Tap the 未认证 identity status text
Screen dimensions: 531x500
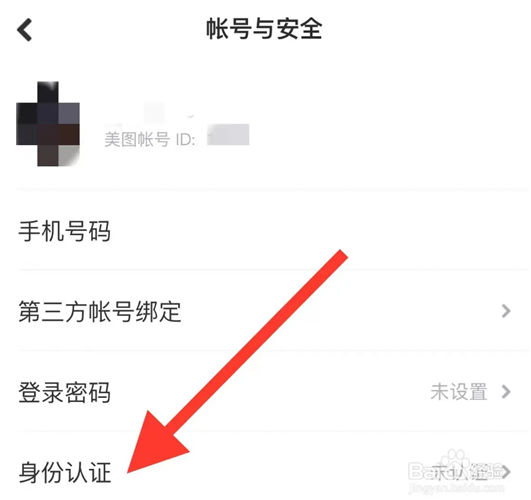coord(459,472)
